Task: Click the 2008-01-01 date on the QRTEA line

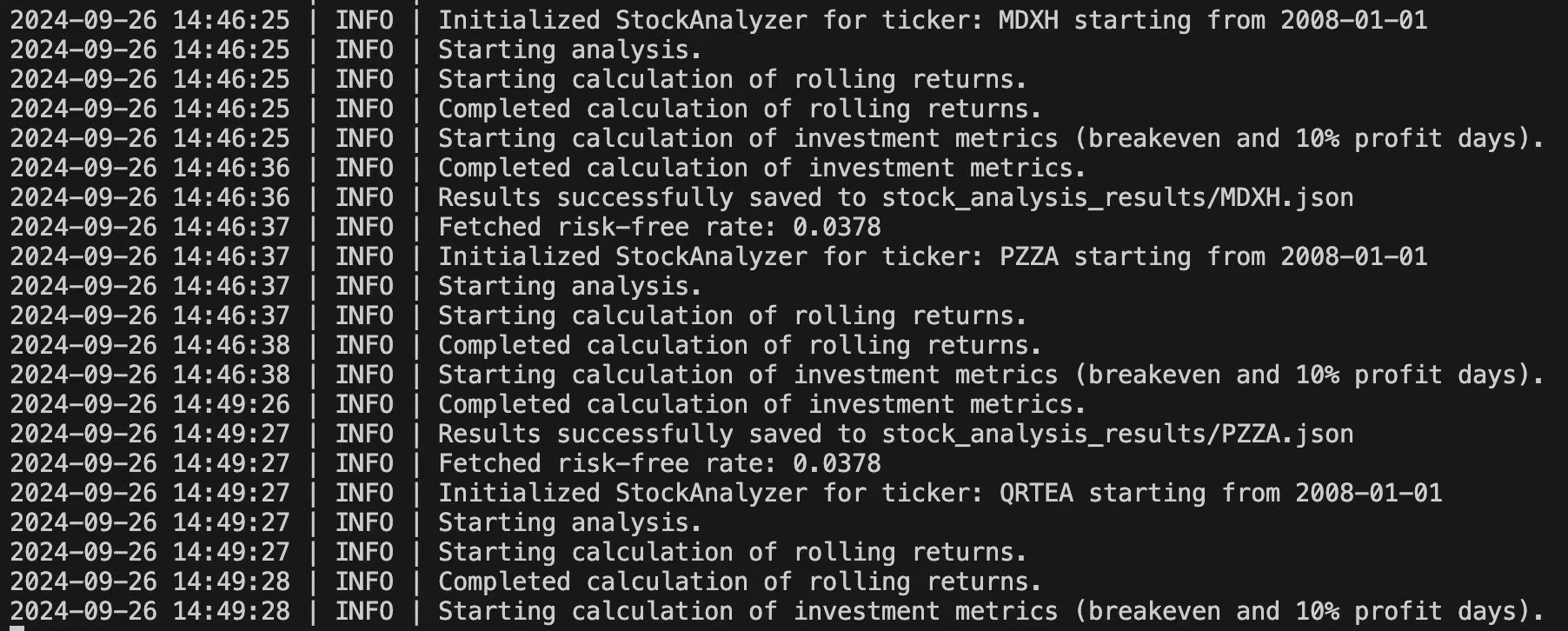Action: [x=1368, y=493]
